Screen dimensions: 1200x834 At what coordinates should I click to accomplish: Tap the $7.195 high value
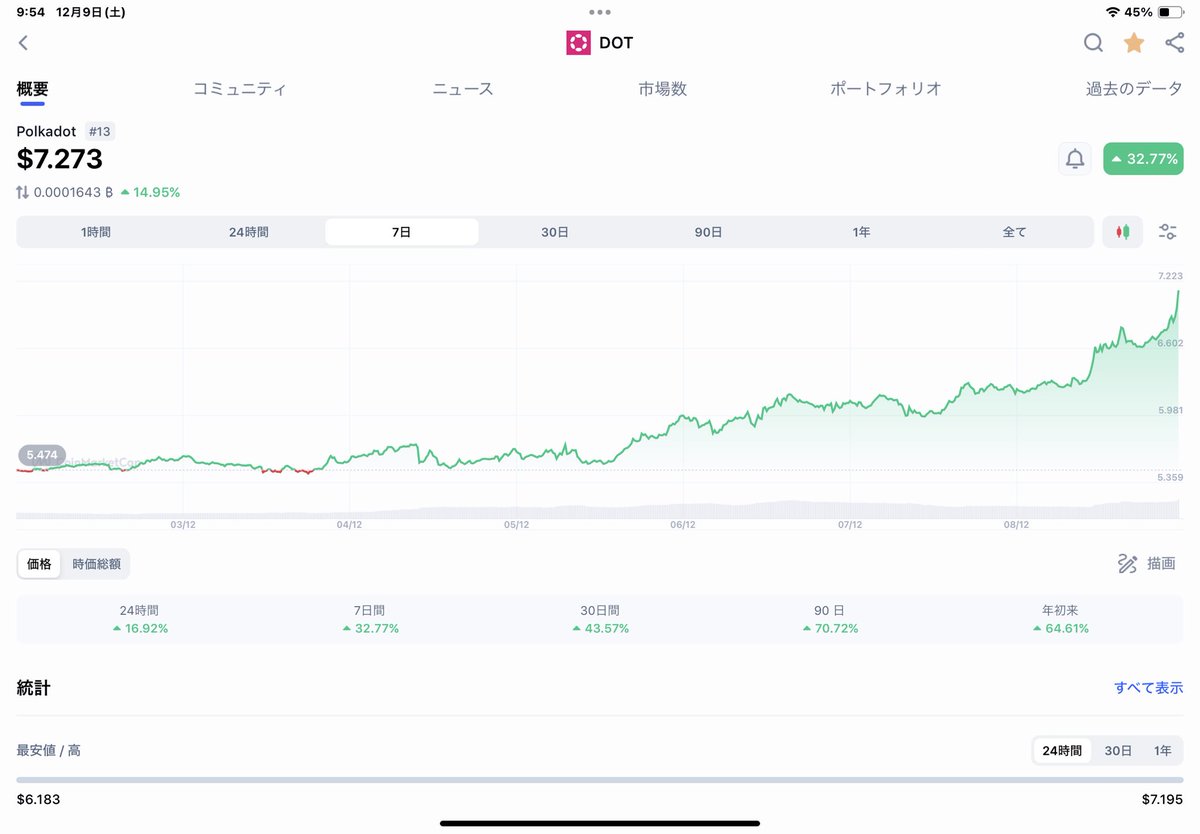coord(1162,799)
